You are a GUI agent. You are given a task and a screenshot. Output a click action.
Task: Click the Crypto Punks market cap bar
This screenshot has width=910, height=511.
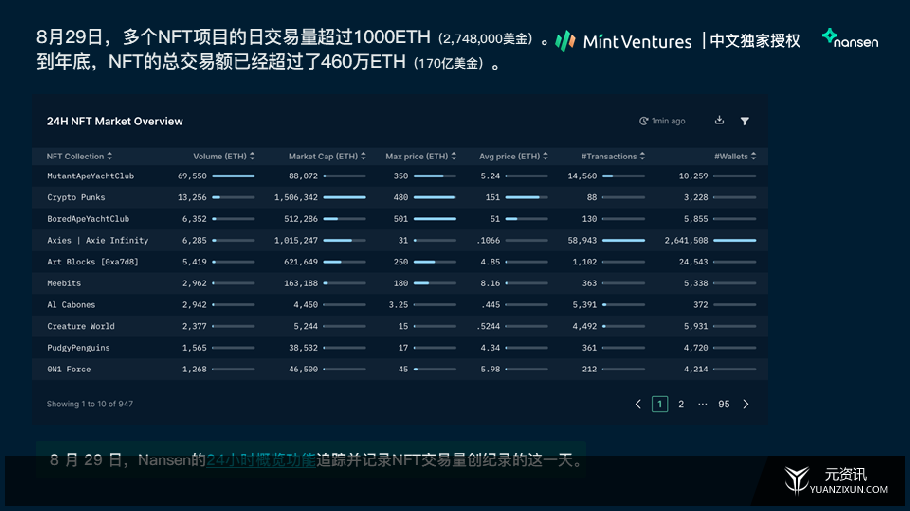[344, 197]
